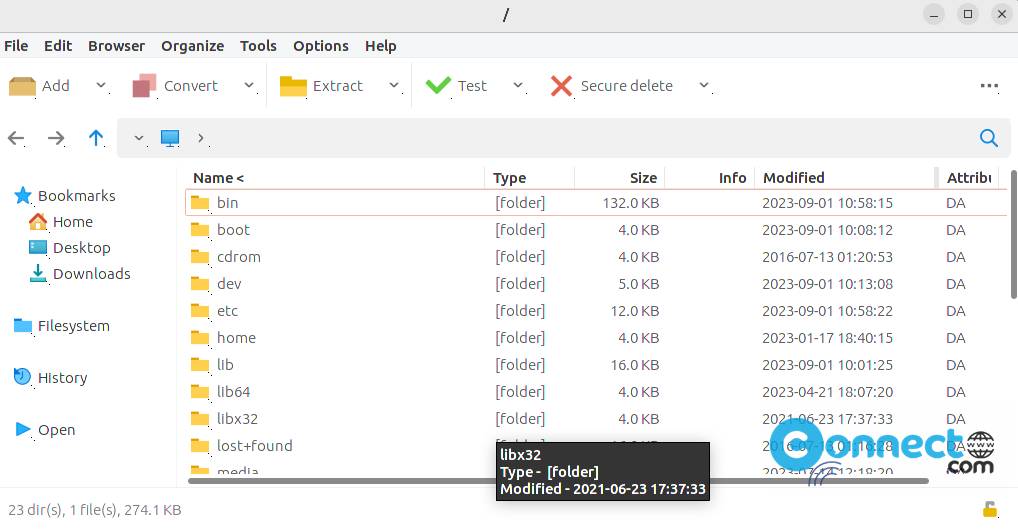Image resolution: width=1018 pixels, height=532 pixels.
Task: Click the Downloads arrow icon in sidebar
Action: (x=38, y=273)
